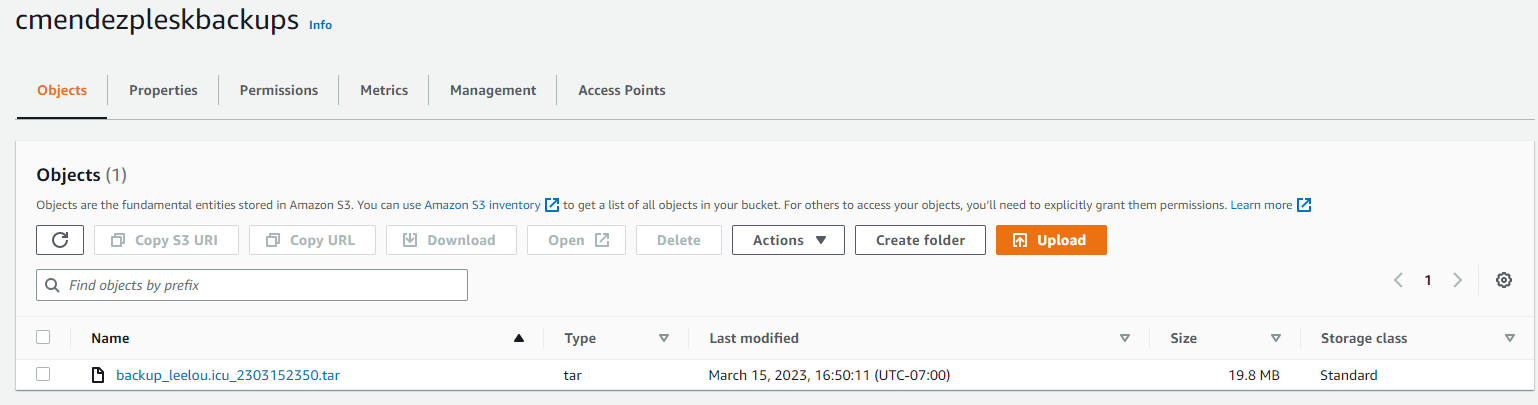Viewport: 1538px width, 405px height.
Task: Focus the Find objects by prefix field
Action: [x=262, y=285]
